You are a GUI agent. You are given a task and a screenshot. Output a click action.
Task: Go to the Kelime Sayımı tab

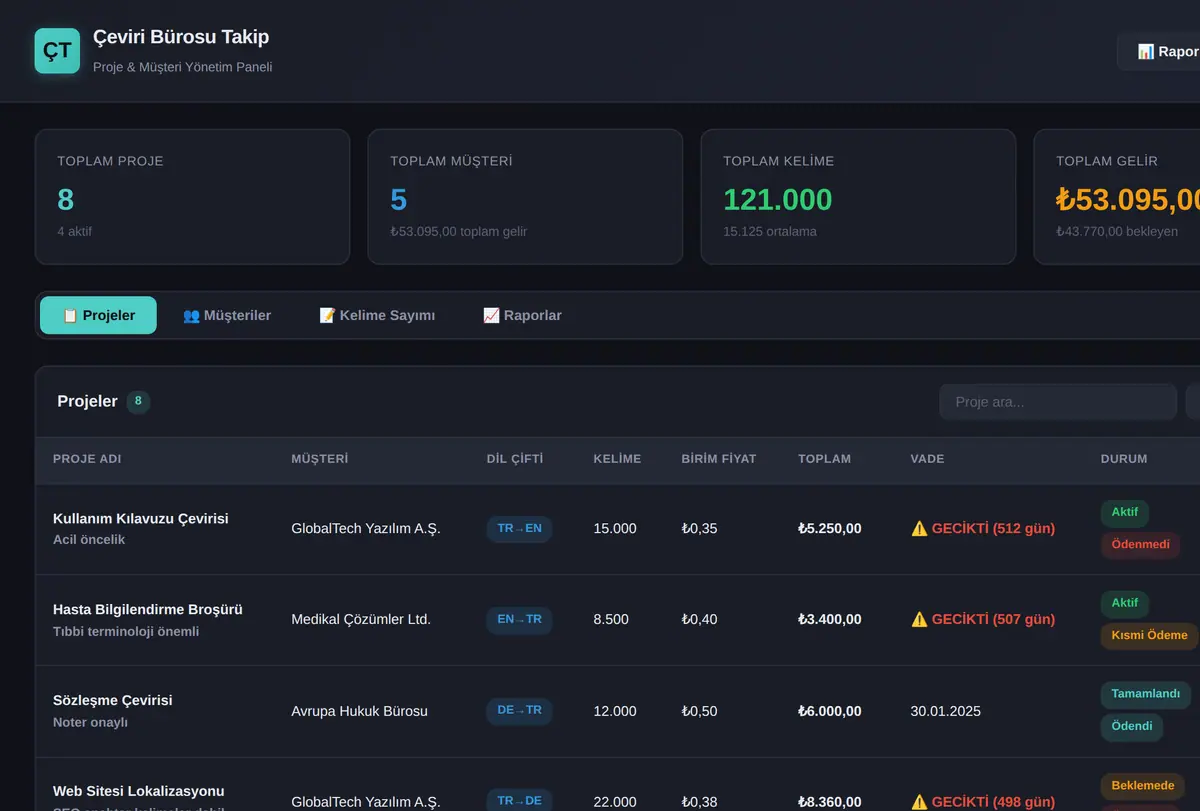tap(377, 315)
